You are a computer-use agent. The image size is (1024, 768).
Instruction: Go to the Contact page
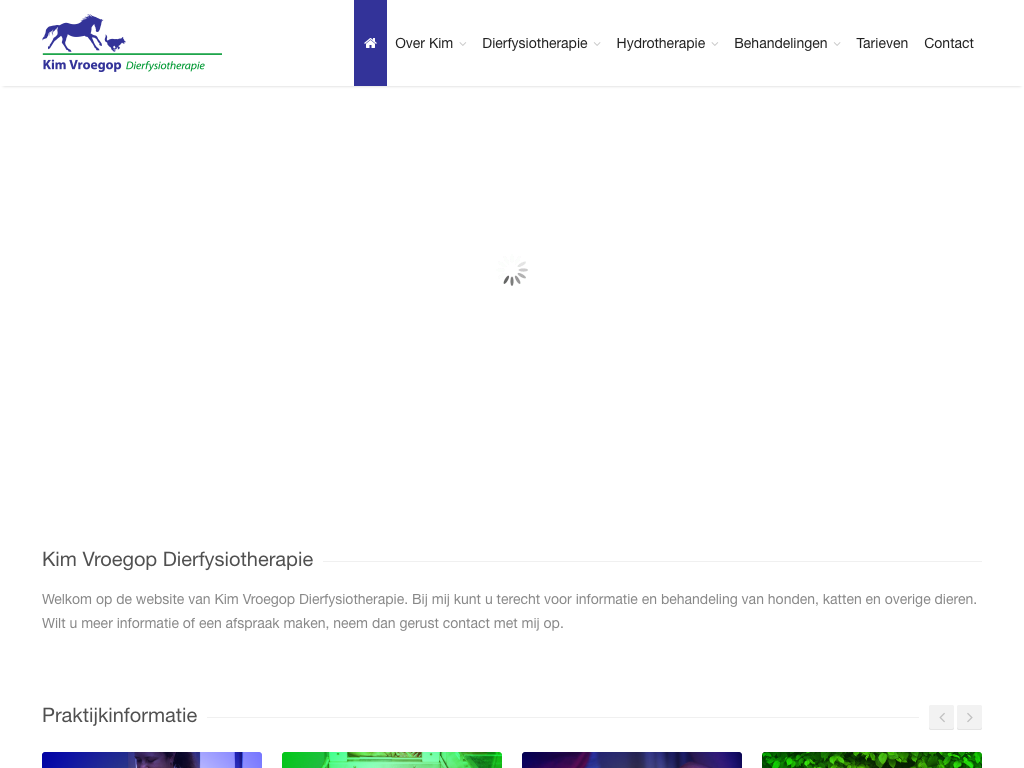(948, 43)
